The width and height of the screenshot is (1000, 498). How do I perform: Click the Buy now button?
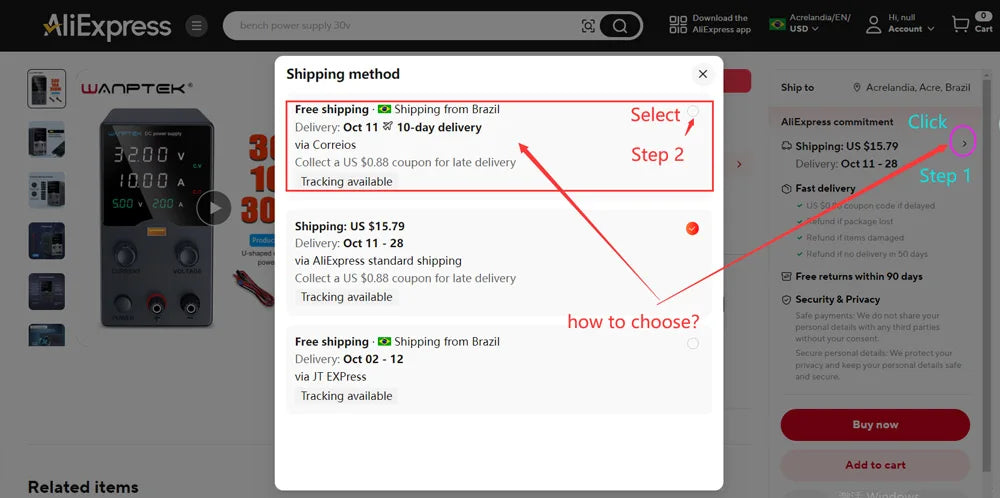pyautogui.click(x=875, y=425)
